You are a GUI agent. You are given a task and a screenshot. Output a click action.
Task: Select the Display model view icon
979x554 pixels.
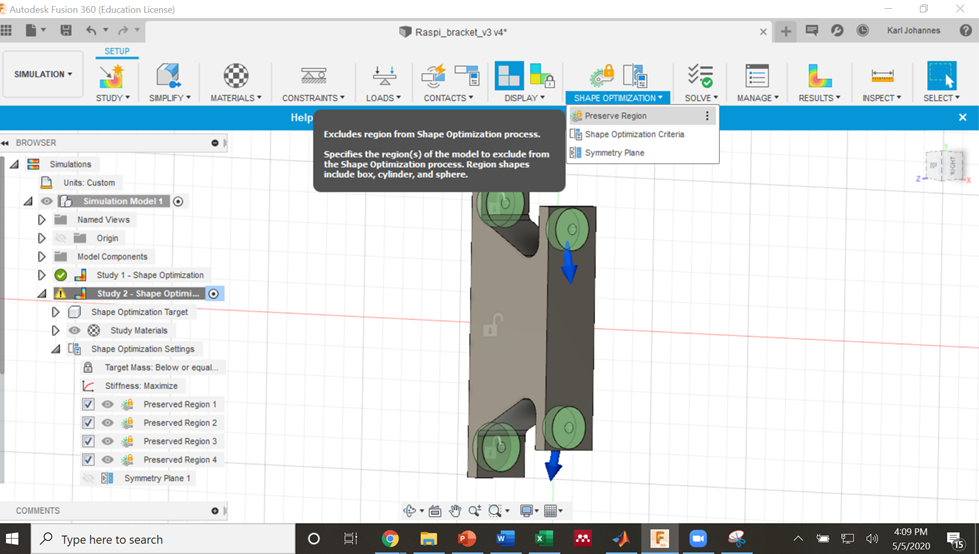pyautogui.click(x=509, y=76)
